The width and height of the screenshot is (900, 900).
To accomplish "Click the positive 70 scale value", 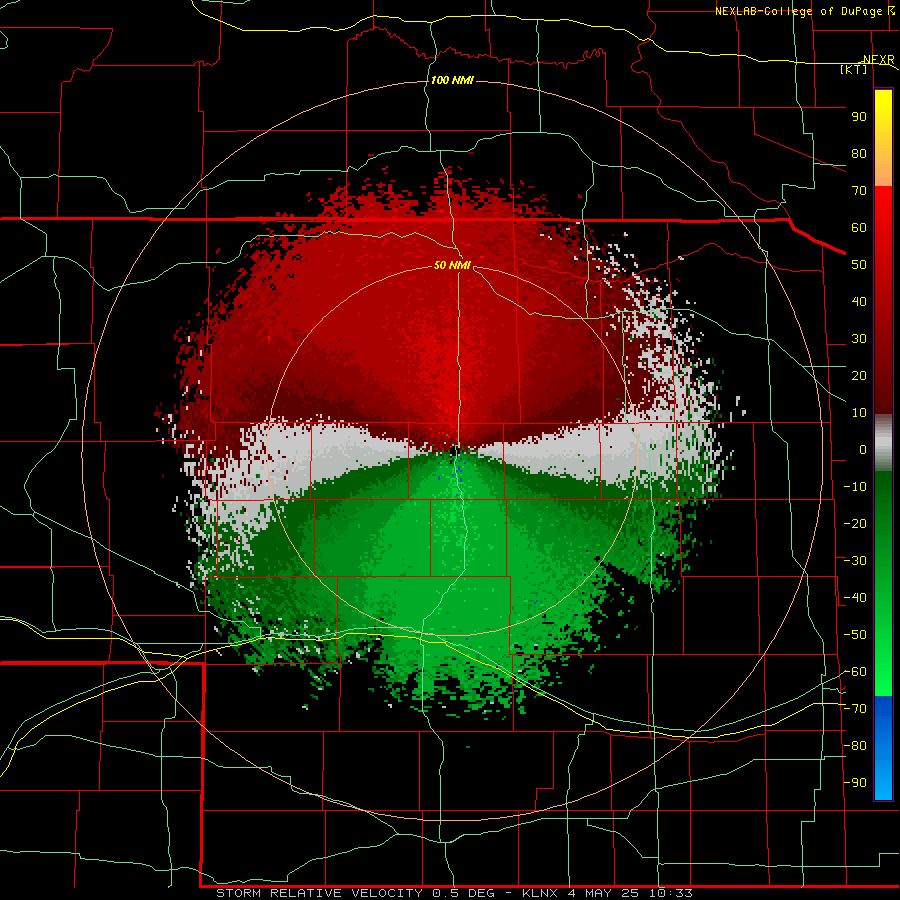I will coord(859,191).
